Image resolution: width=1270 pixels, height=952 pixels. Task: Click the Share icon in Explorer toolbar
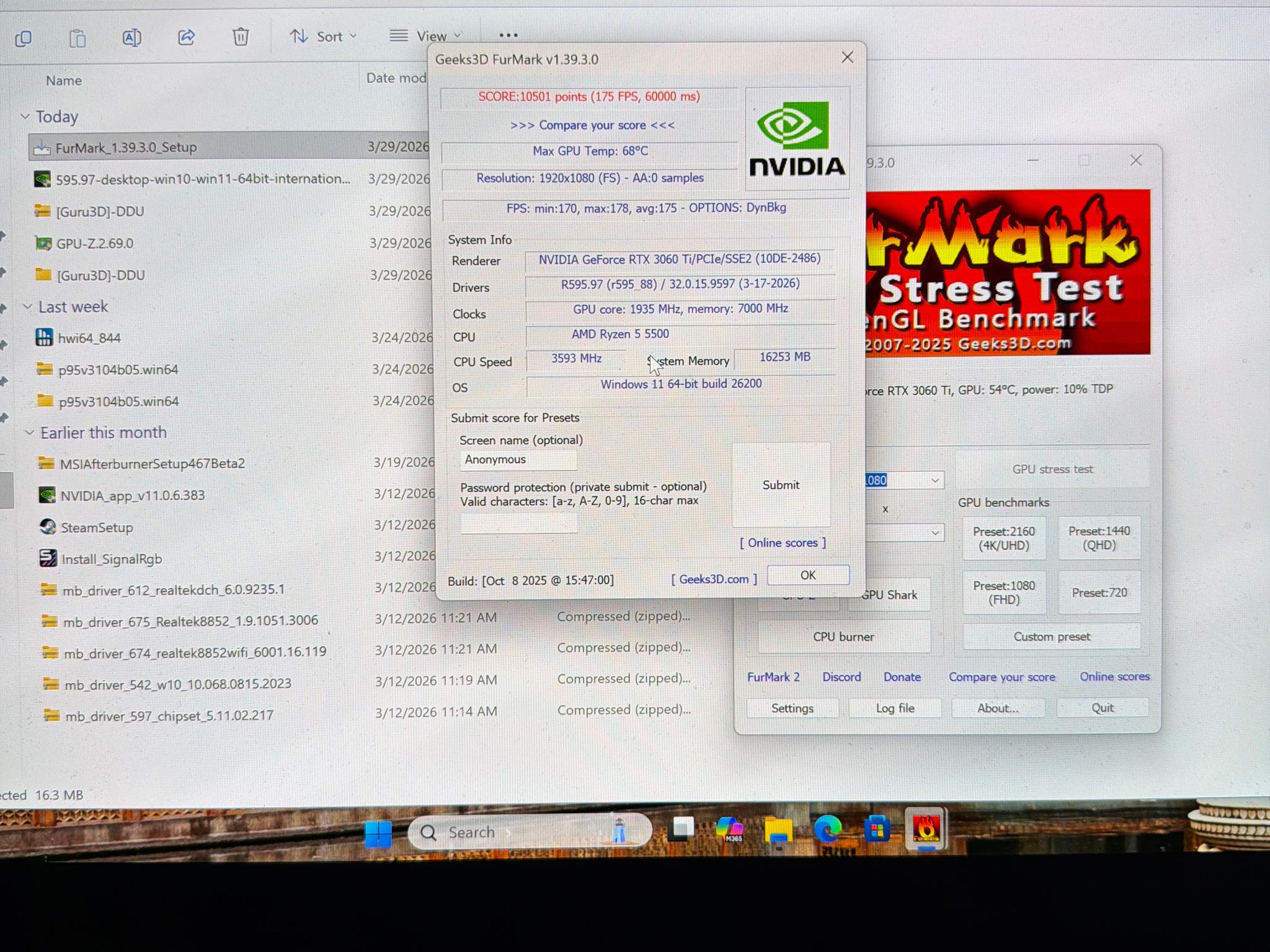[x=186, y=37]
